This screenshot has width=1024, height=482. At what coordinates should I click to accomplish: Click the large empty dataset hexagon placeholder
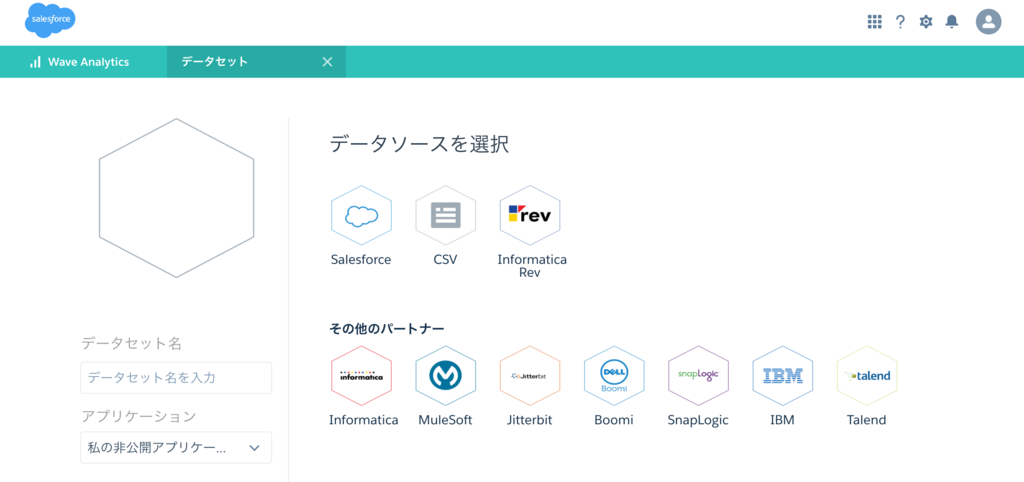pos(176,198)
